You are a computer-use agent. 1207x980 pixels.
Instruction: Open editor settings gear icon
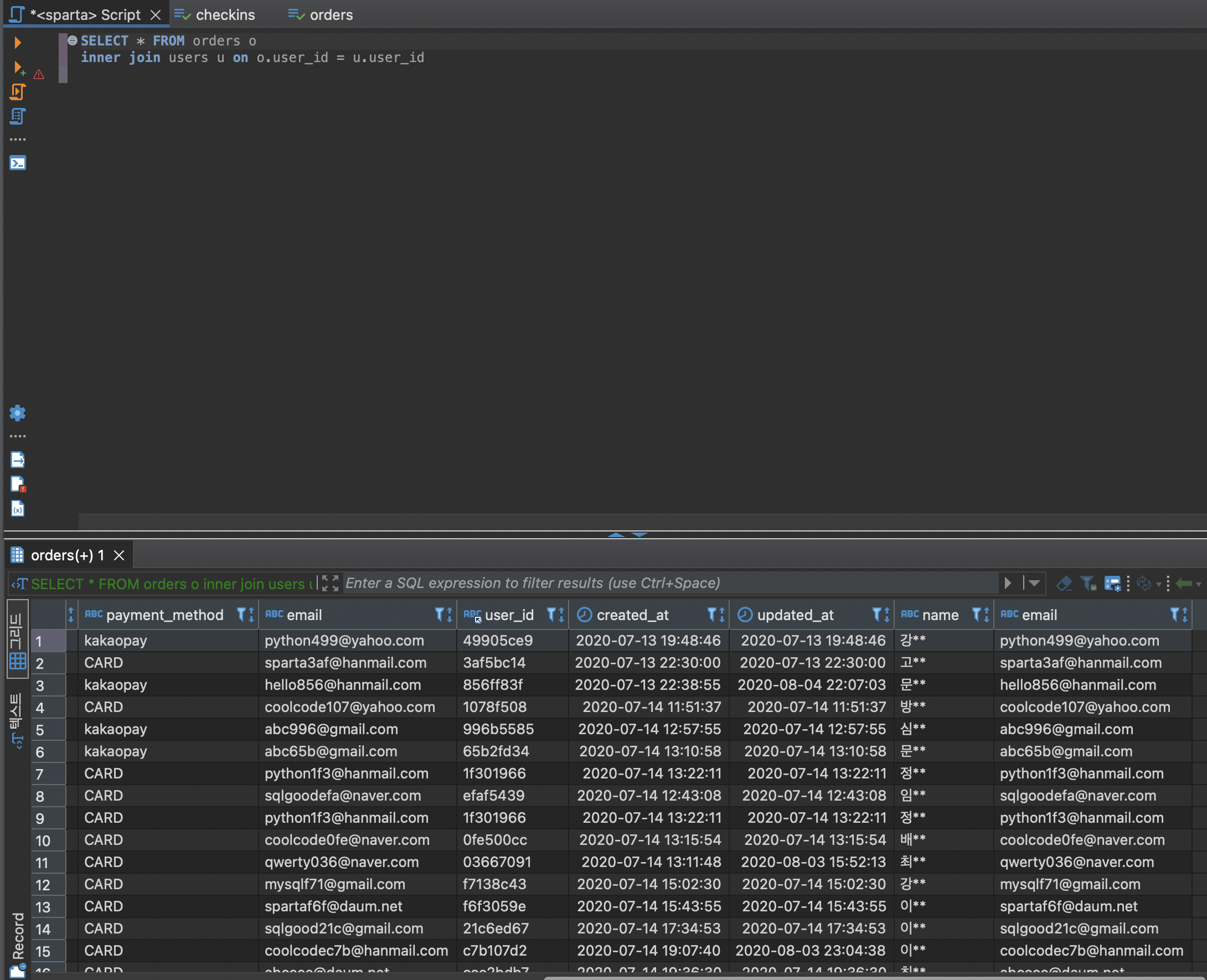[18, 412]
